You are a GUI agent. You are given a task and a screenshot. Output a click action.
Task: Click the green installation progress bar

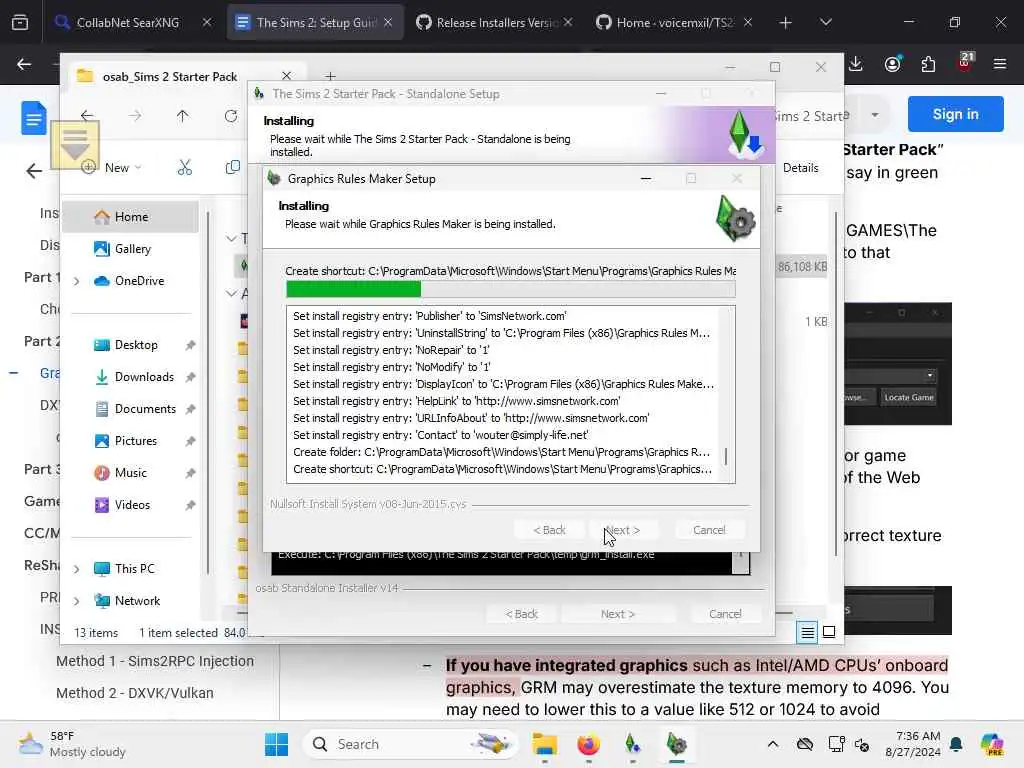[511, 289]
